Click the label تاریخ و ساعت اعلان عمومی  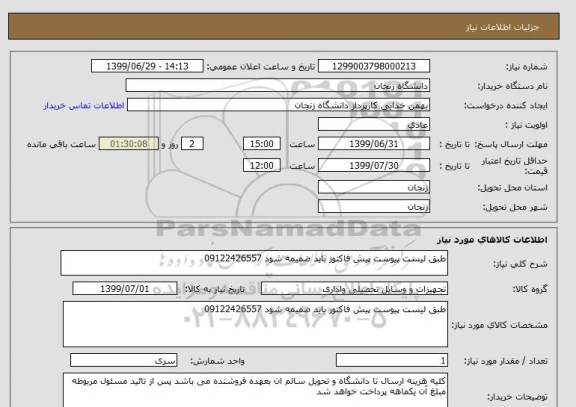click(x=261, y=67)
